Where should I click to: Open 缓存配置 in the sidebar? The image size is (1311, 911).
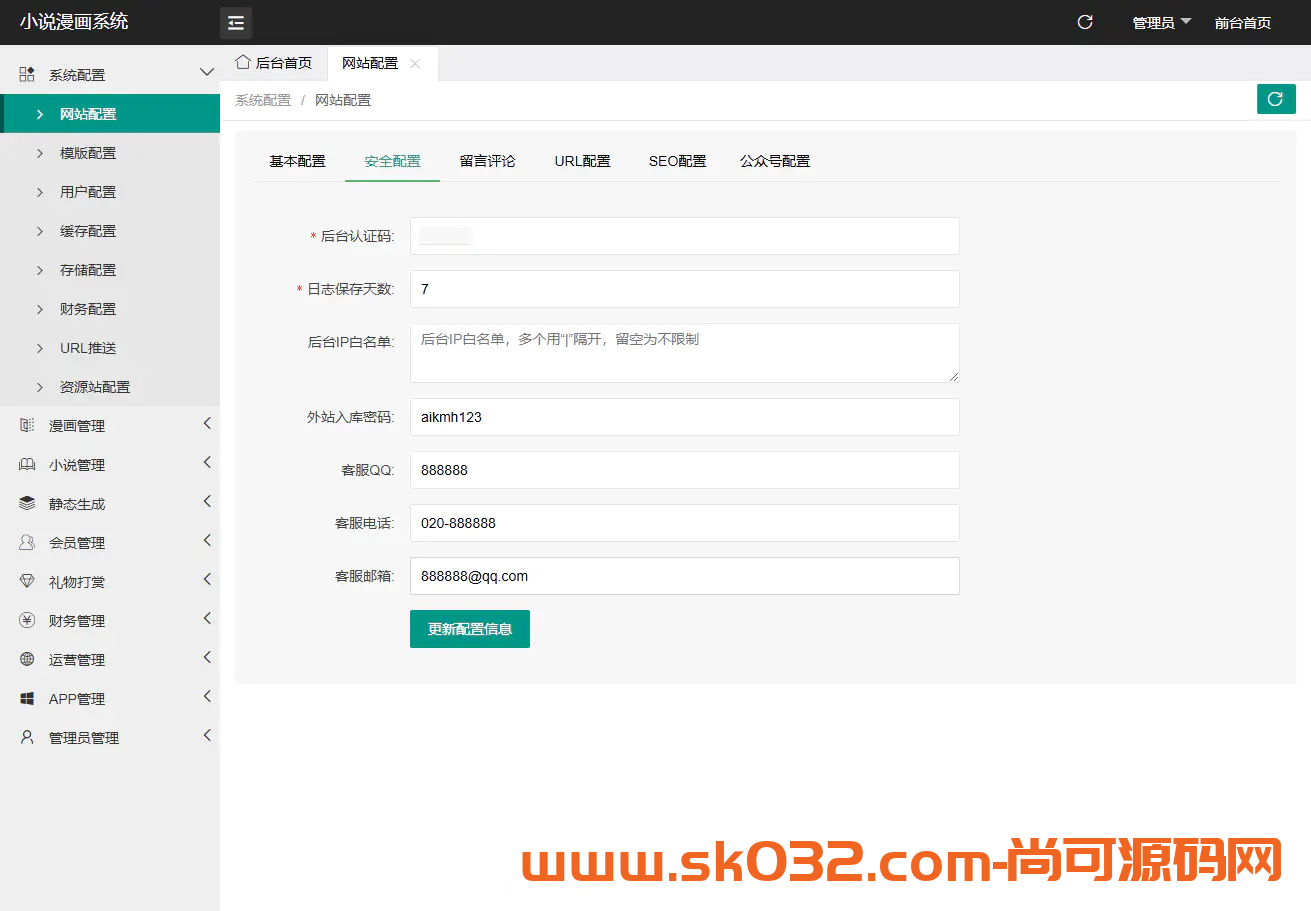tap(110, 231)
